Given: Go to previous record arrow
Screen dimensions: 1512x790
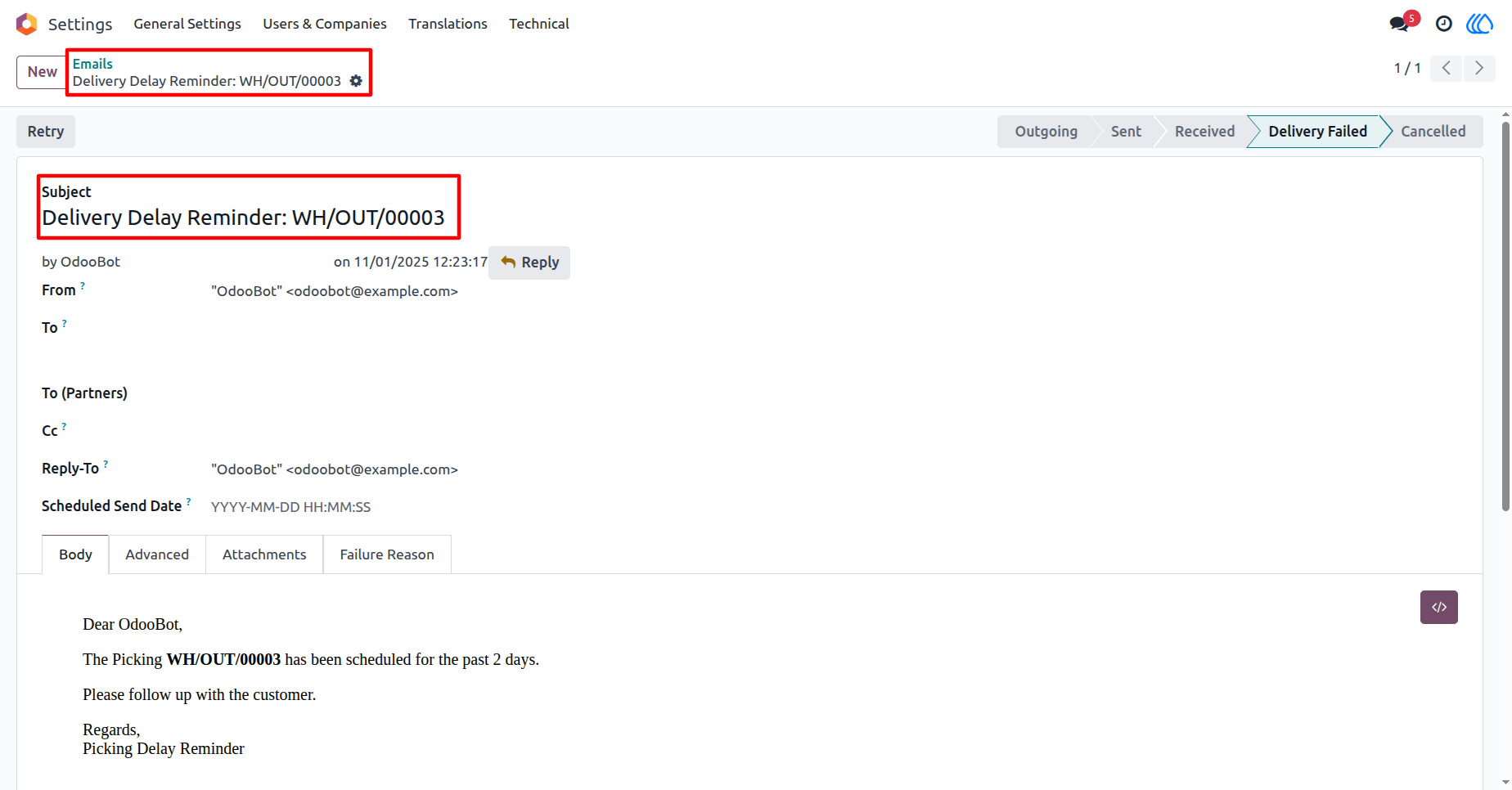Looking at the screenshot, I should [1447, 68].
